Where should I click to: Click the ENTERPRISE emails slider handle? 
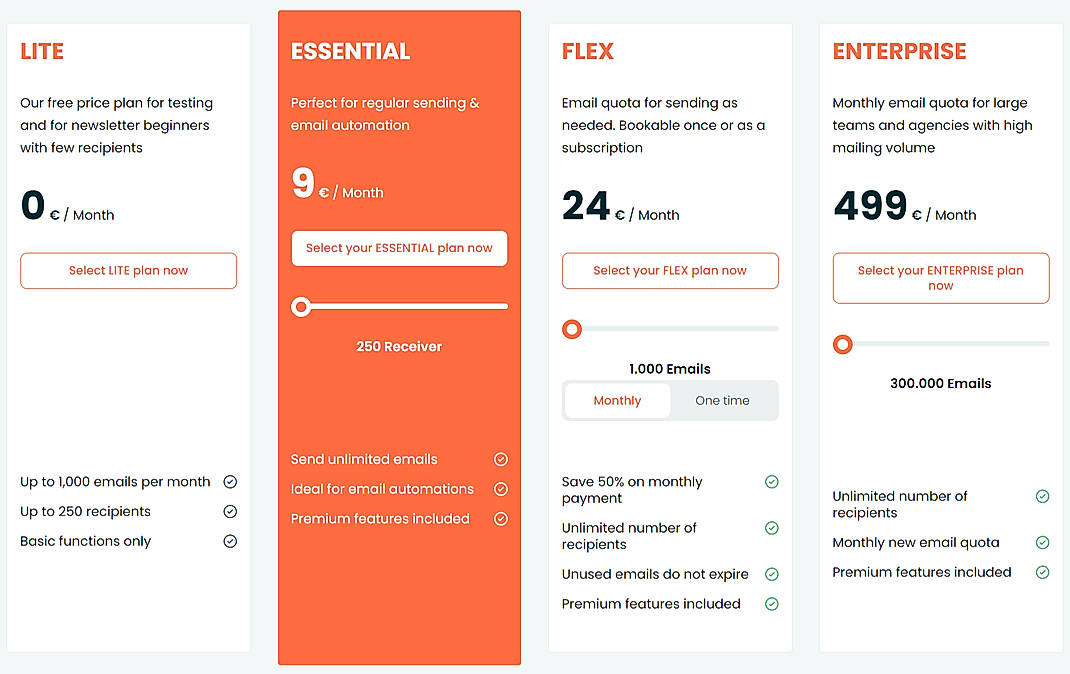point(843,345)
